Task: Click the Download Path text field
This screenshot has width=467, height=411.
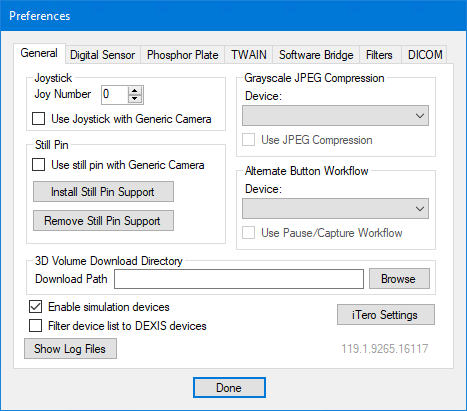Action: point(239,279)
